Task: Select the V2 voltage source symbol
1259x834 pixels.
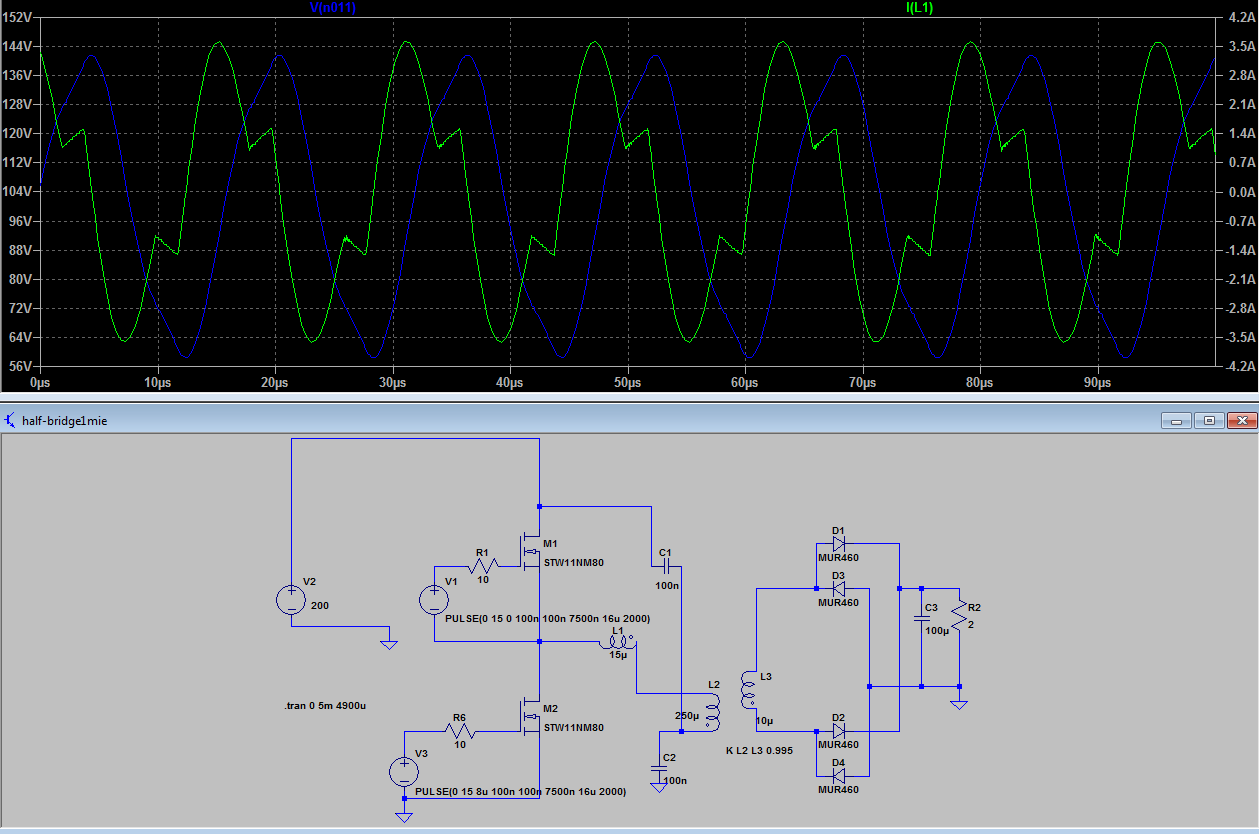Action: tap(291, 600)
